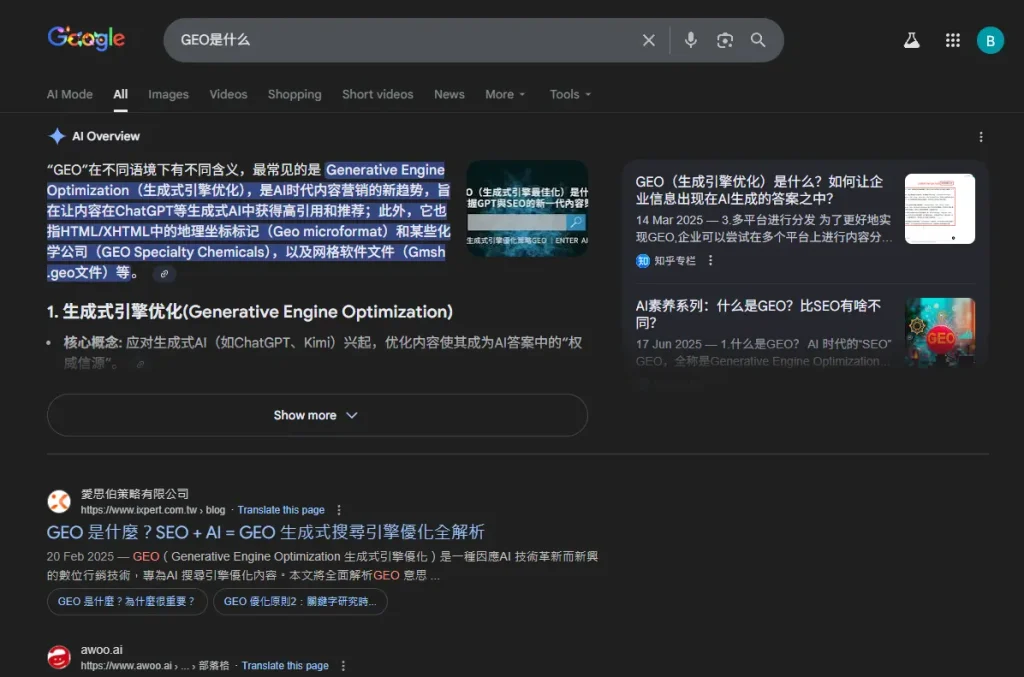Click the AI Overview sparkle icon
1024x677 pixels.
pyautogui.click(x=55, y=135)
